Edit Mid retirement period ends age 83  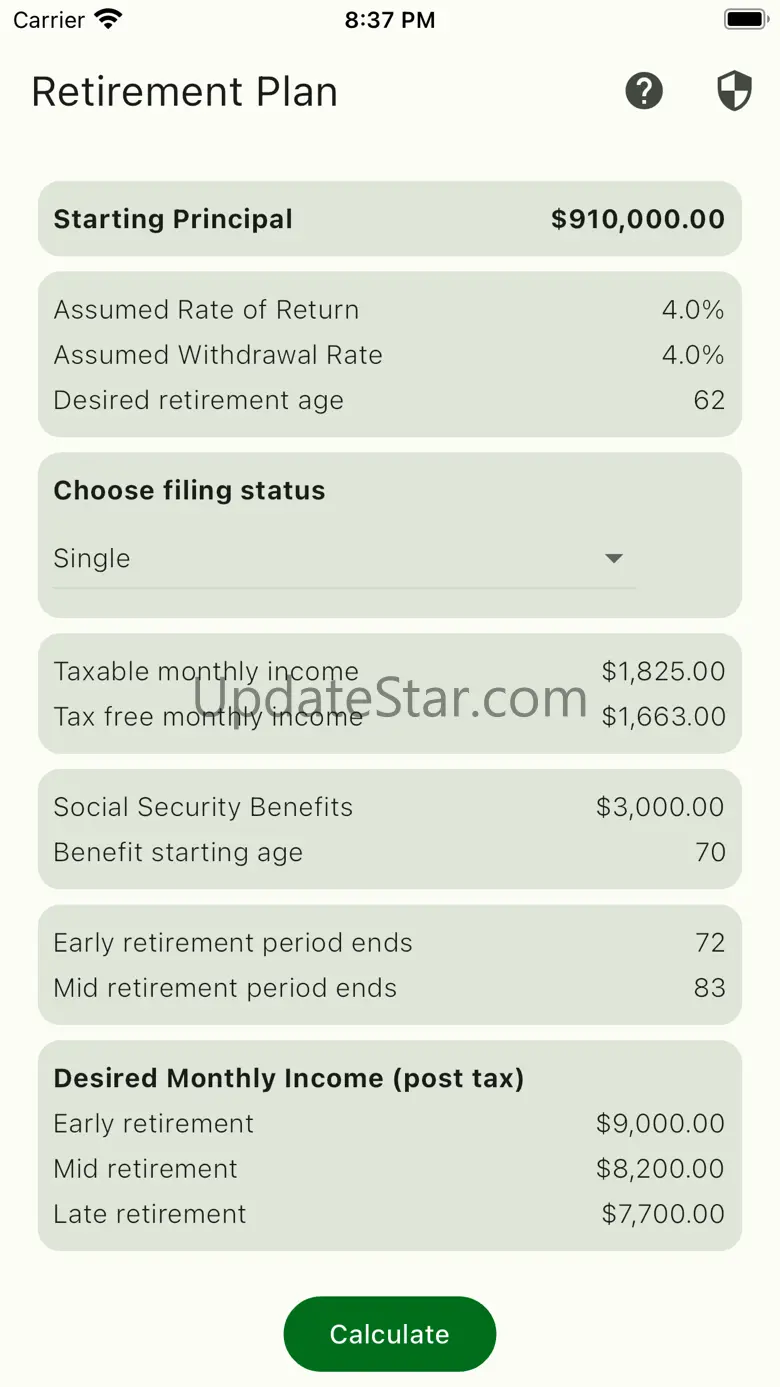click(x=709, y=988)
